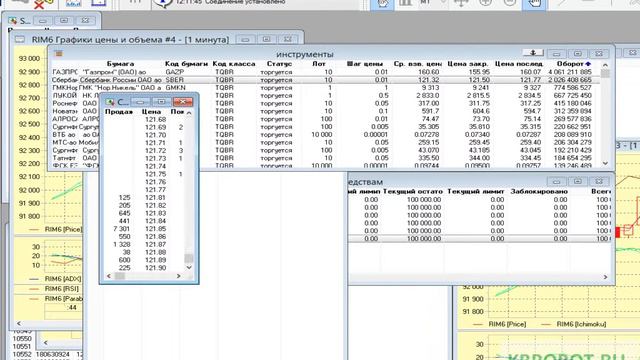Click the Код бумаги column header
Image resolution: width=640 pixels, height=360 pixels.
(186, 64)
